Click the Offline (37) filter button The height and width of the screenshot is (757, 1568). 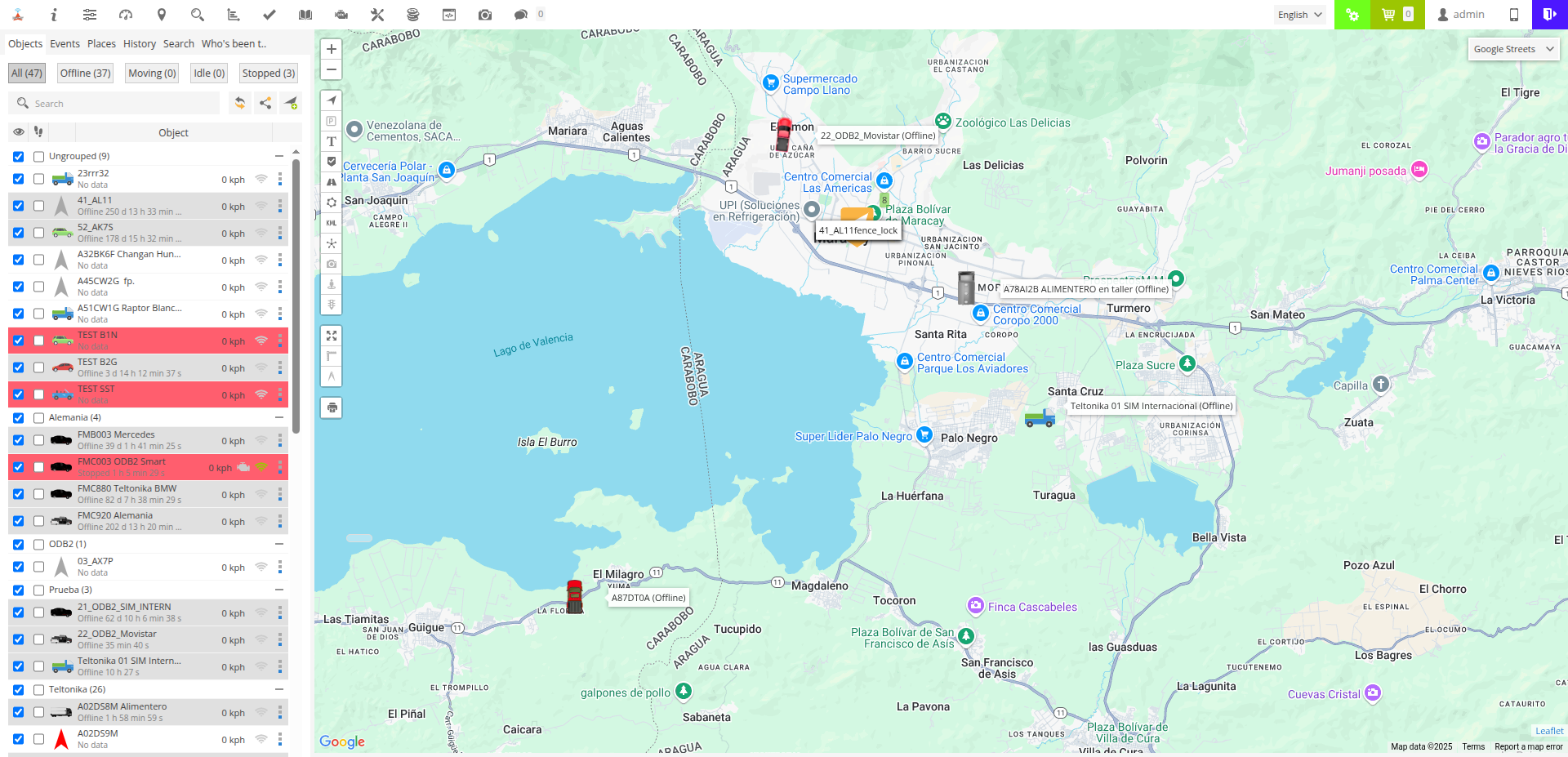[x=84, y=73]
